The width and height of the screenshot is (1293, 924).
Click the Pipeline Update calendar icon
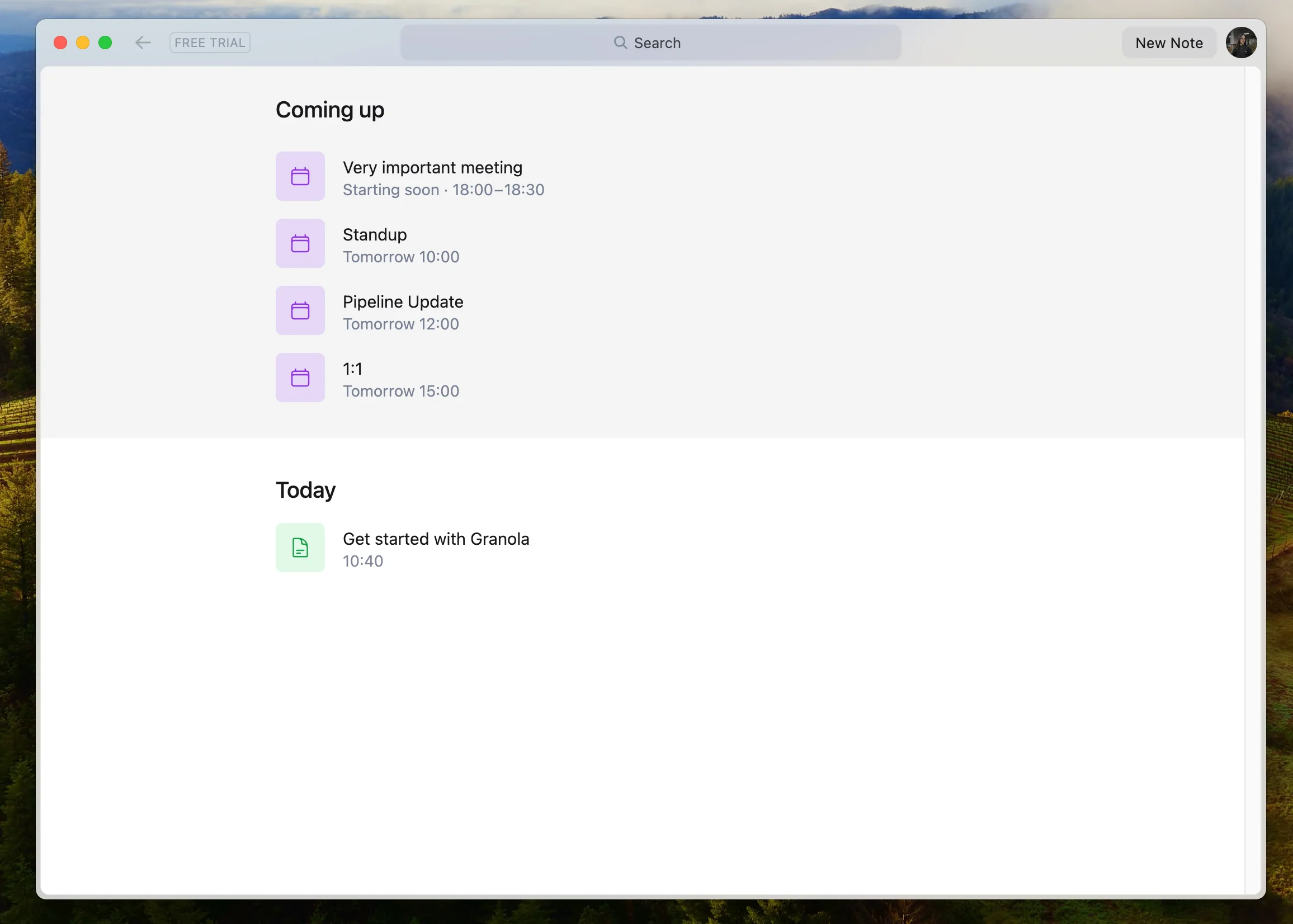point(300,310)
